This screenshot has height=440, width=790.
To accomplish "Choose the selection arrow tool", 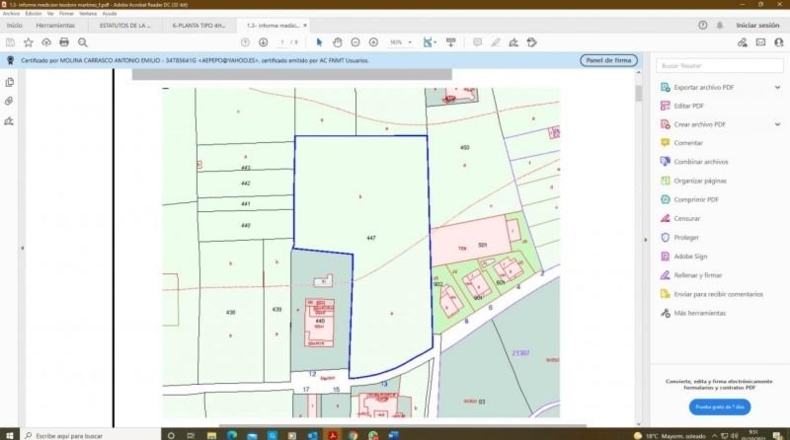I will coord(319,42).
